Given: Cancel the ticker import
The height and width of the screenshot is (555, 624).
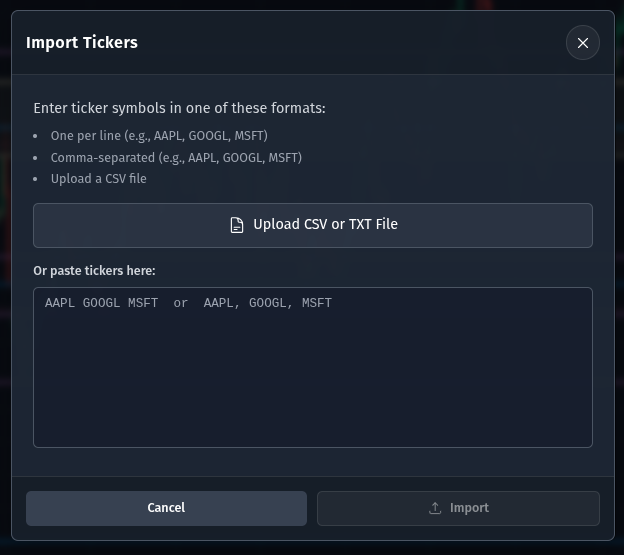Looking at the screenshot, I should pos(166,508).
